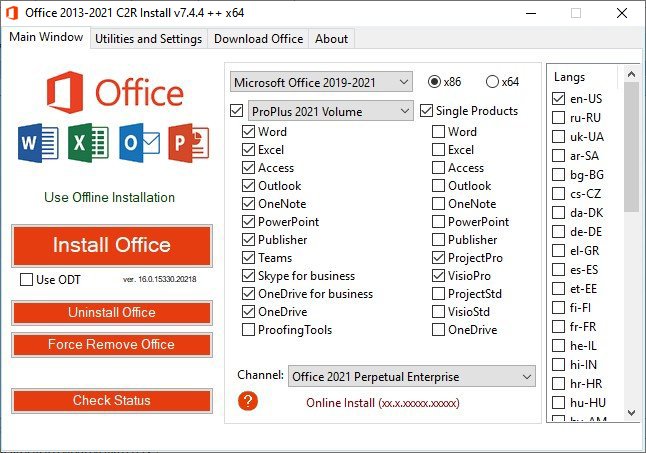Viewport: 646px width, 453px height.
Task: Open the Download Office tab
Action: pyautogui.click(x=258, y=39)
